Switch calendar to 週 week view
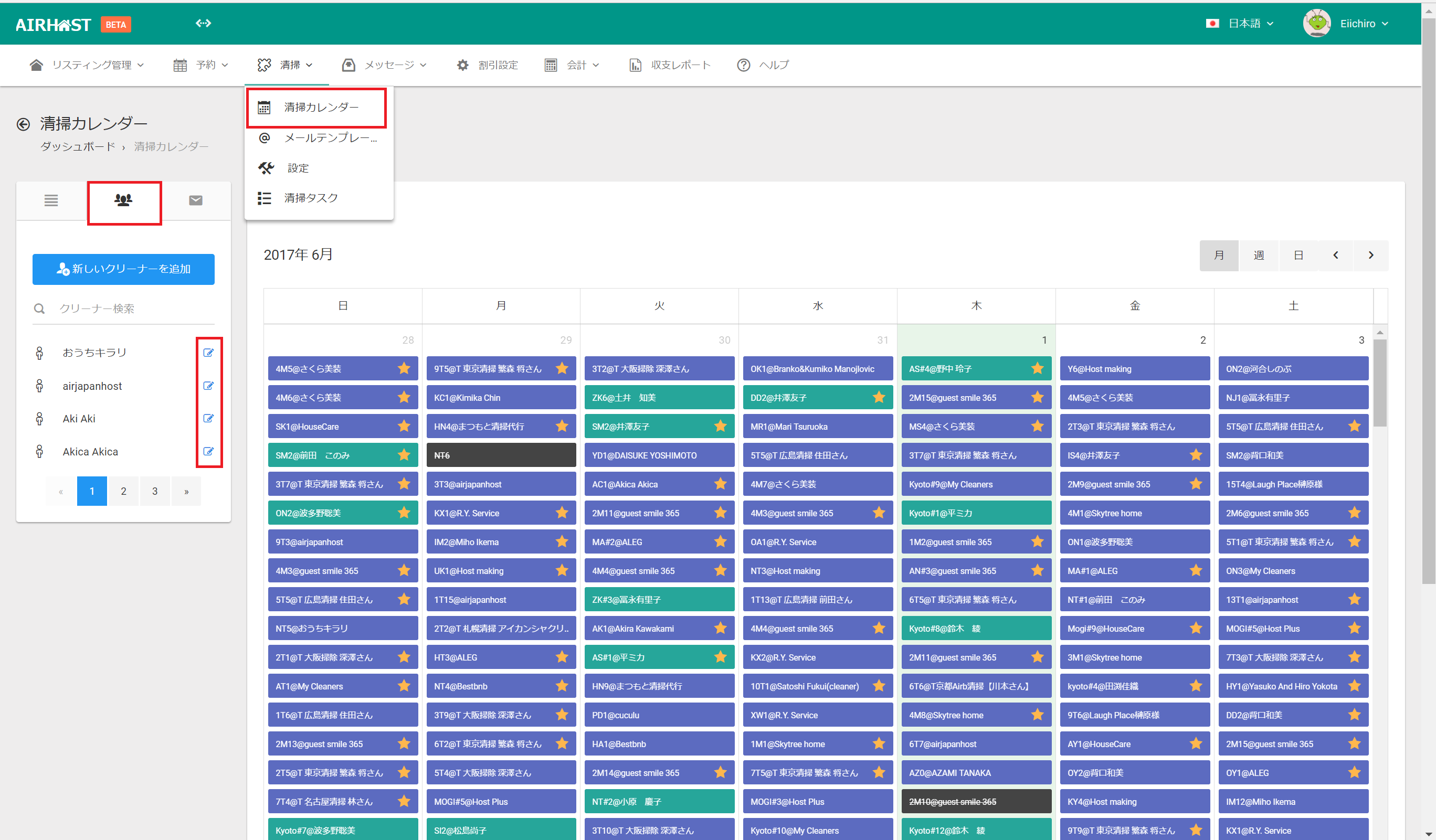 coord(1259,255)
